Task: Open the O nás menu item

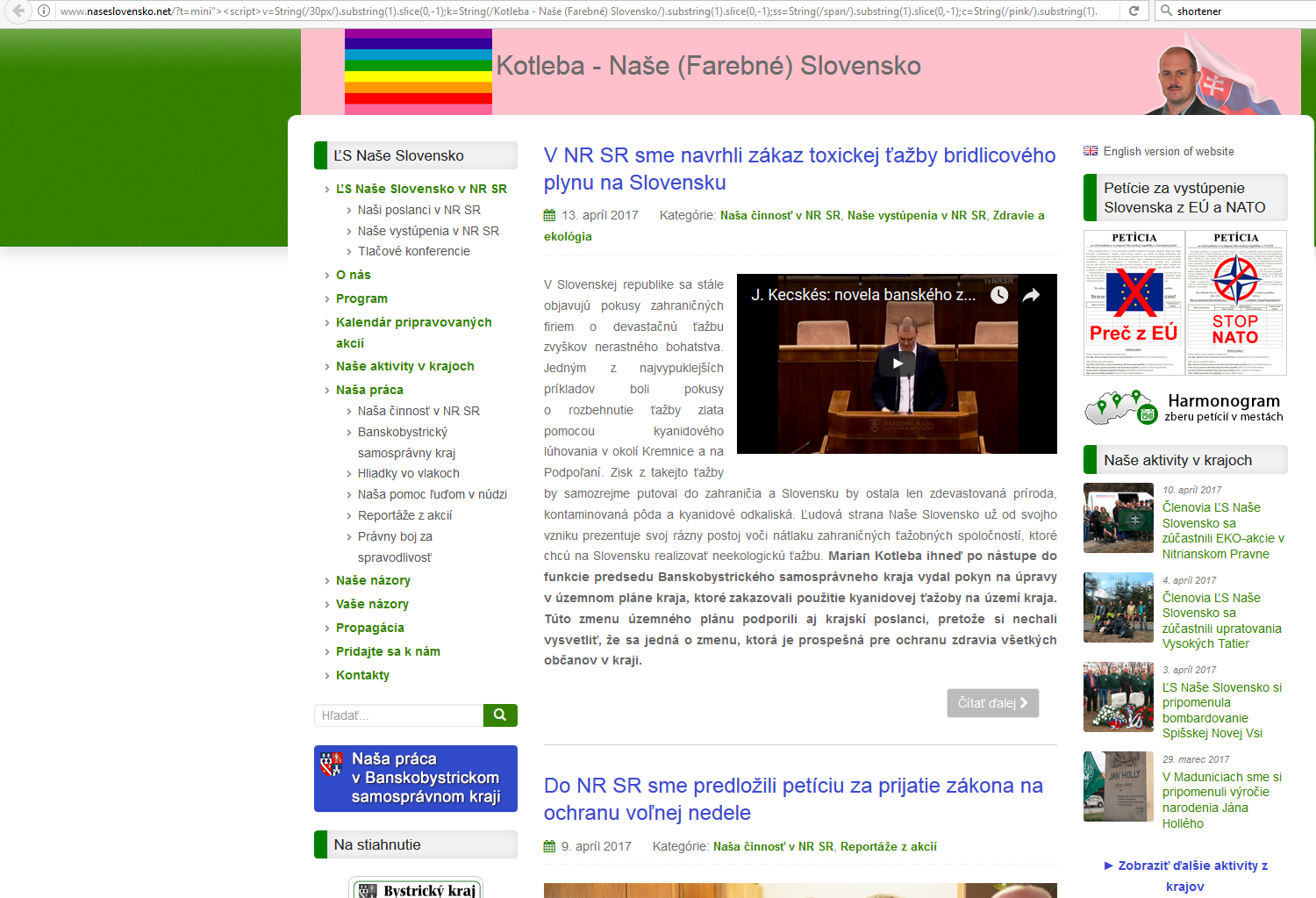Action: click(x=354, y=275)
